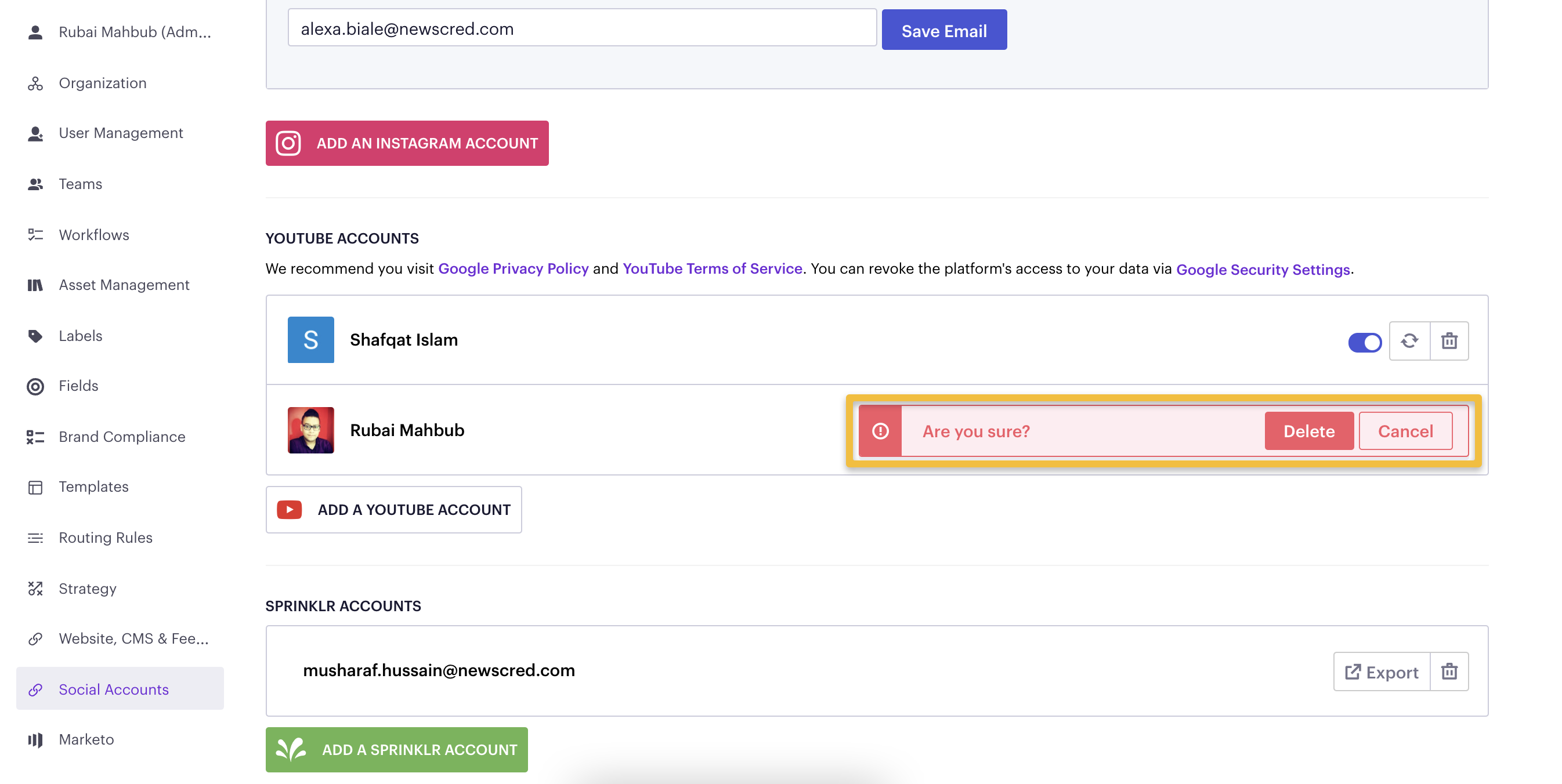This screenshot has width=1562, height=784.
Task: Click the Templates layout icon
Action: click(x=35, y=487)
